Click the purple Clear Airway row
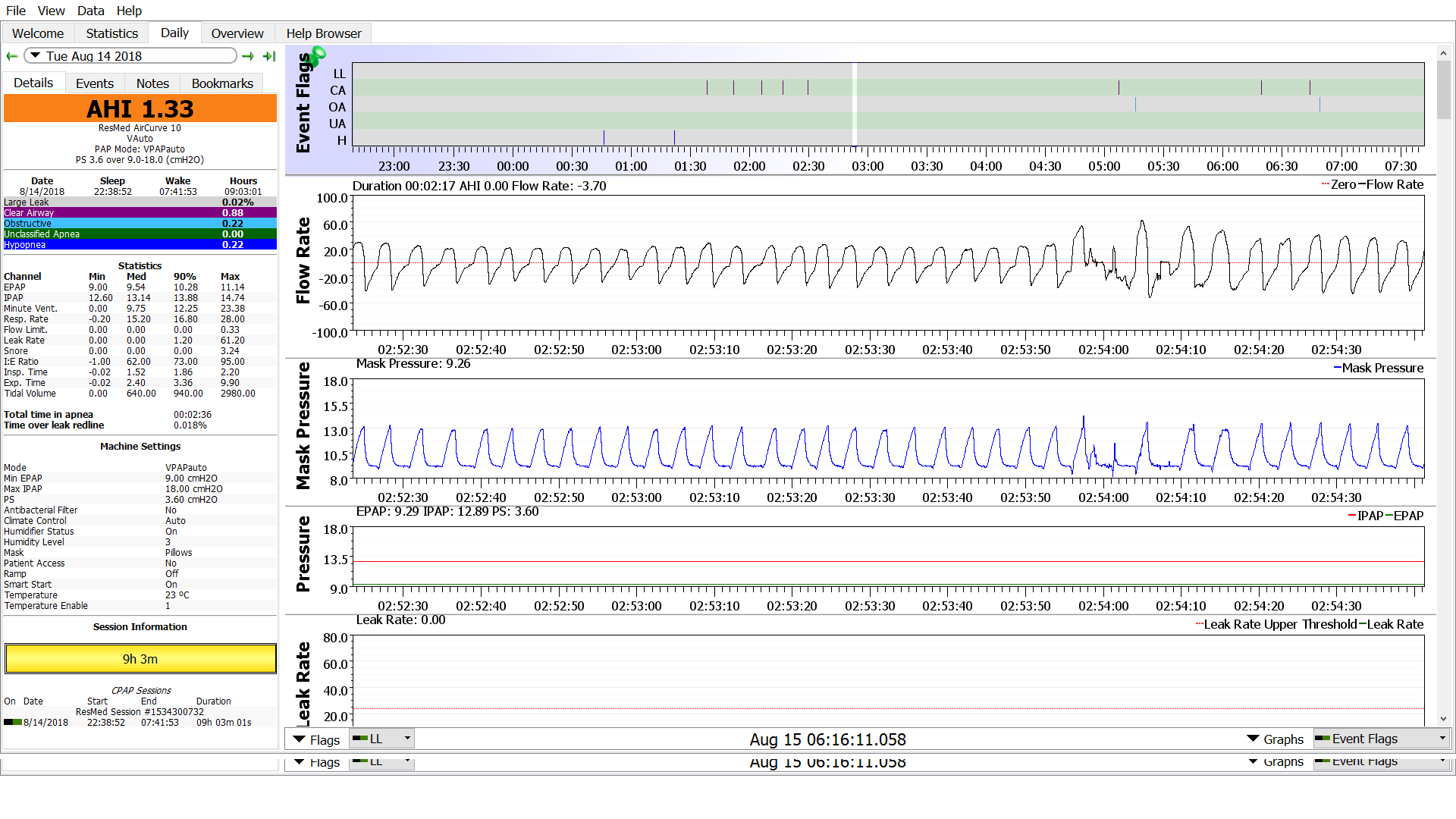 [140, 213]
